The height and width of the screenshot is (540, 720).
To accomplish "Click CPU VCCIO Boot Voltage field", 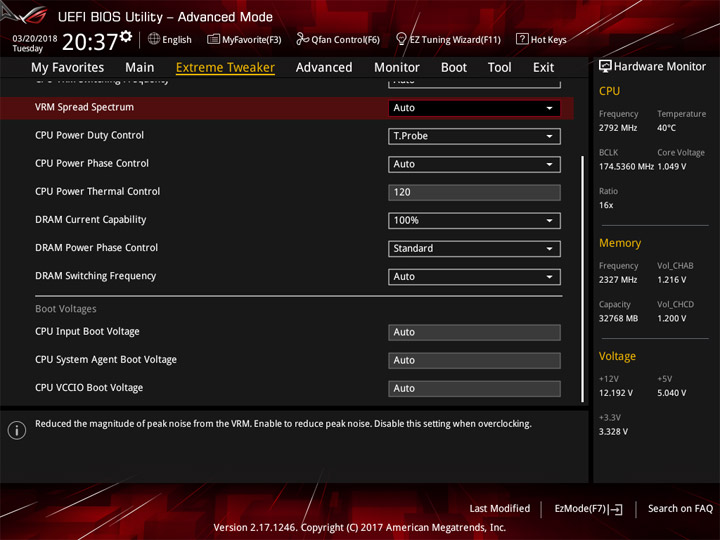I will (x=474, y=388).
